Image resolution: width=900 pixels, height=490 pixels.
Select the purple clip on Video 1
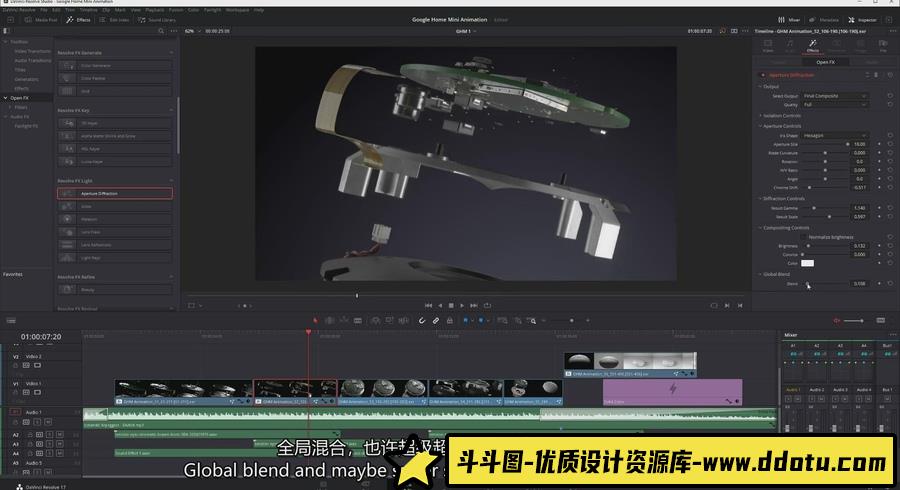click(x=672, y=392)
